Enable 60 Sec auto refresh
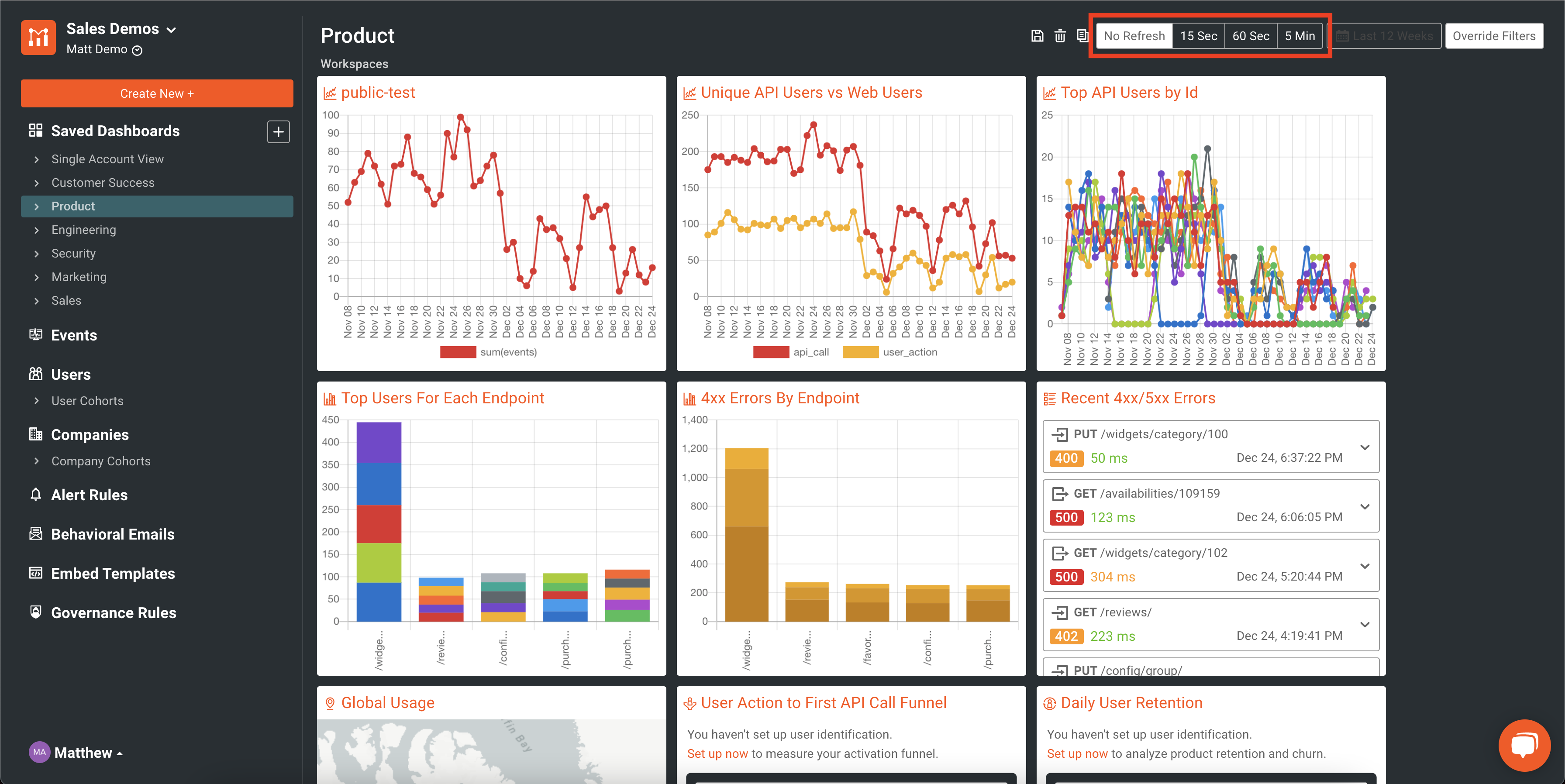Viewport: 1565px width, 784px height. pos(1251,36)
